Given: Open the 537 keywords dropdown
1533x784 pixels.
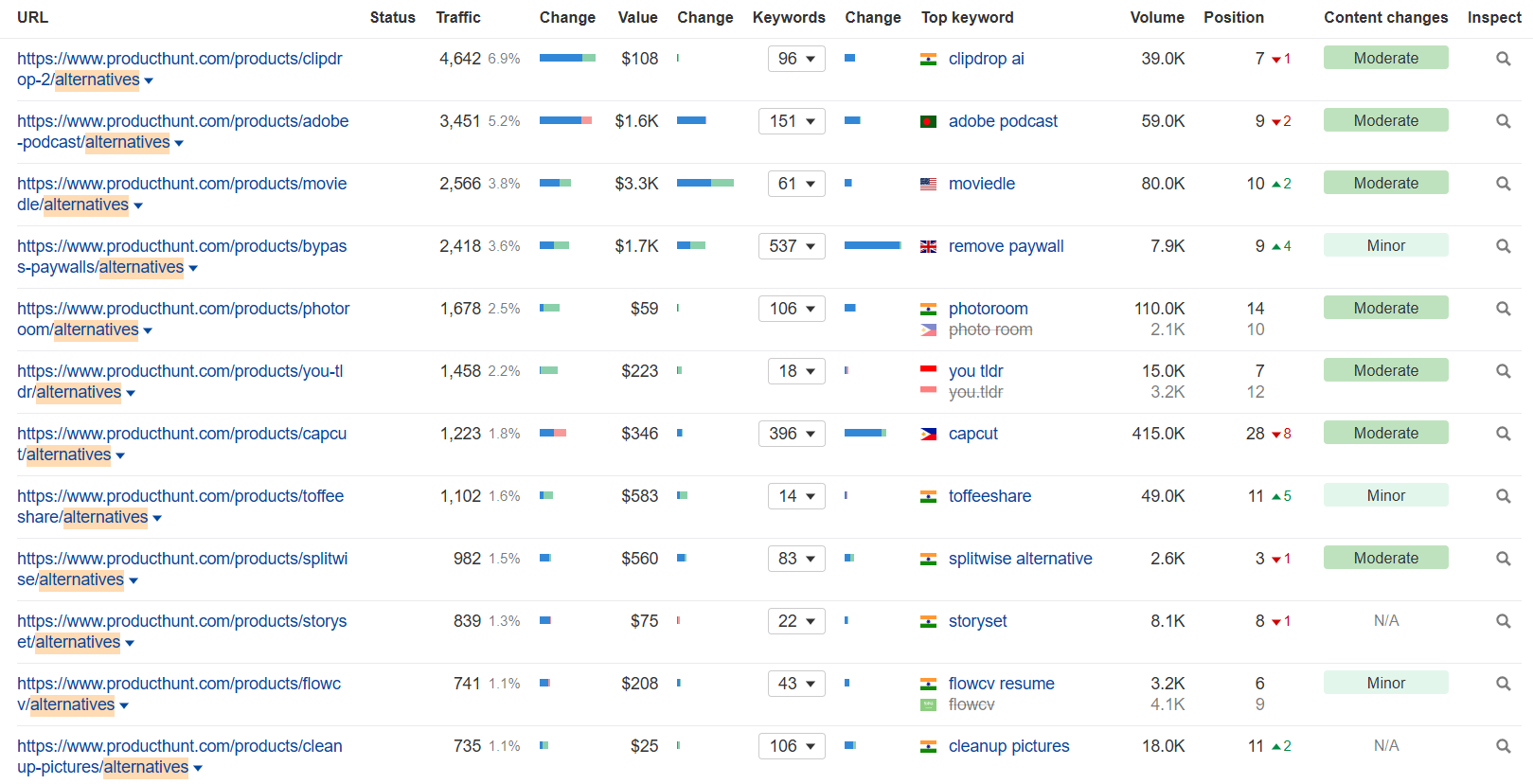Looking at the screenshot, I should tap(792, 246).
